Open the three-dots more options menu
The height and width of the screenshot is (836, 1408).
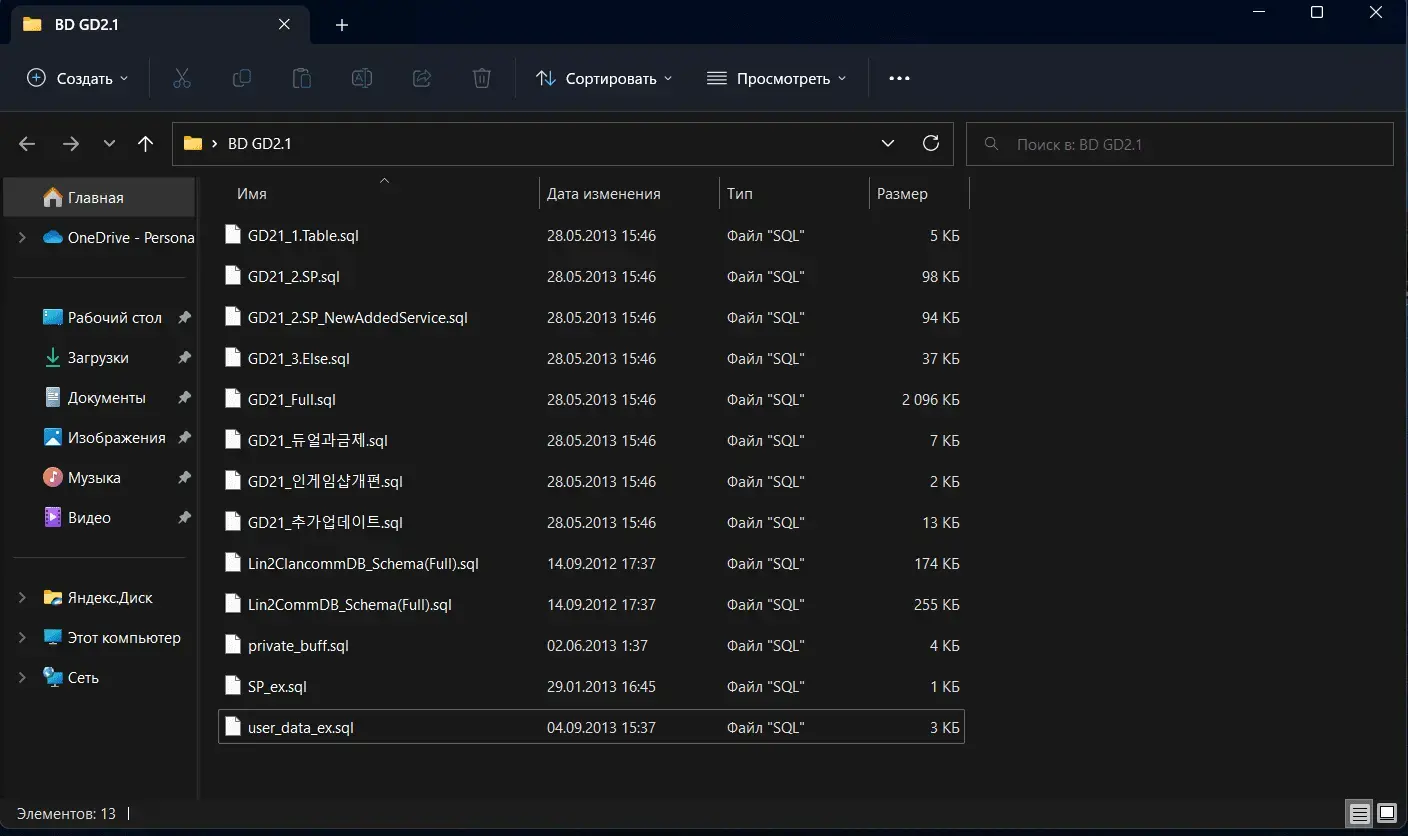(x=899, y=78)
